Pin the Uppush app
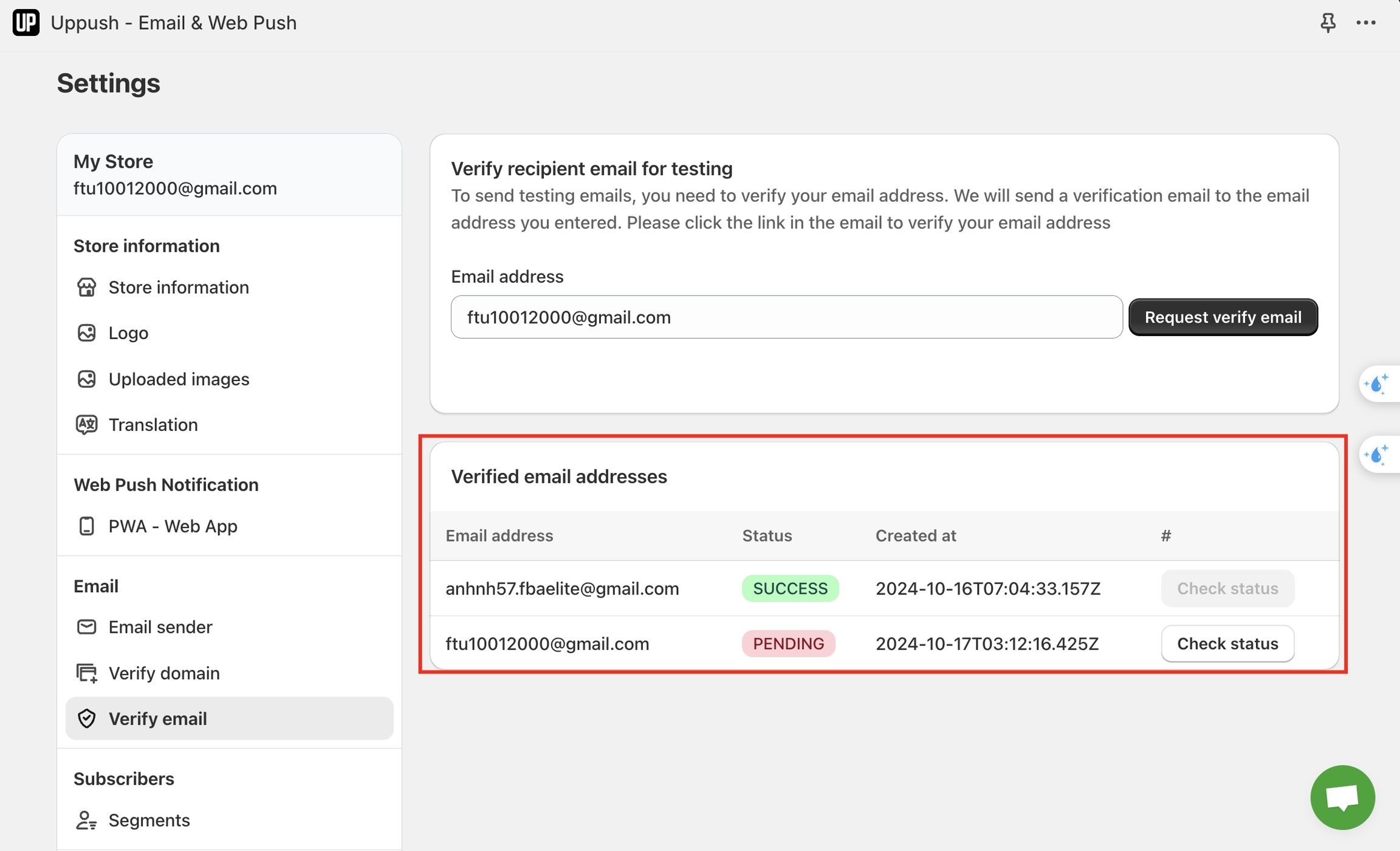The height and width of the screenshot is (851, 1400). click(1328, 22)
